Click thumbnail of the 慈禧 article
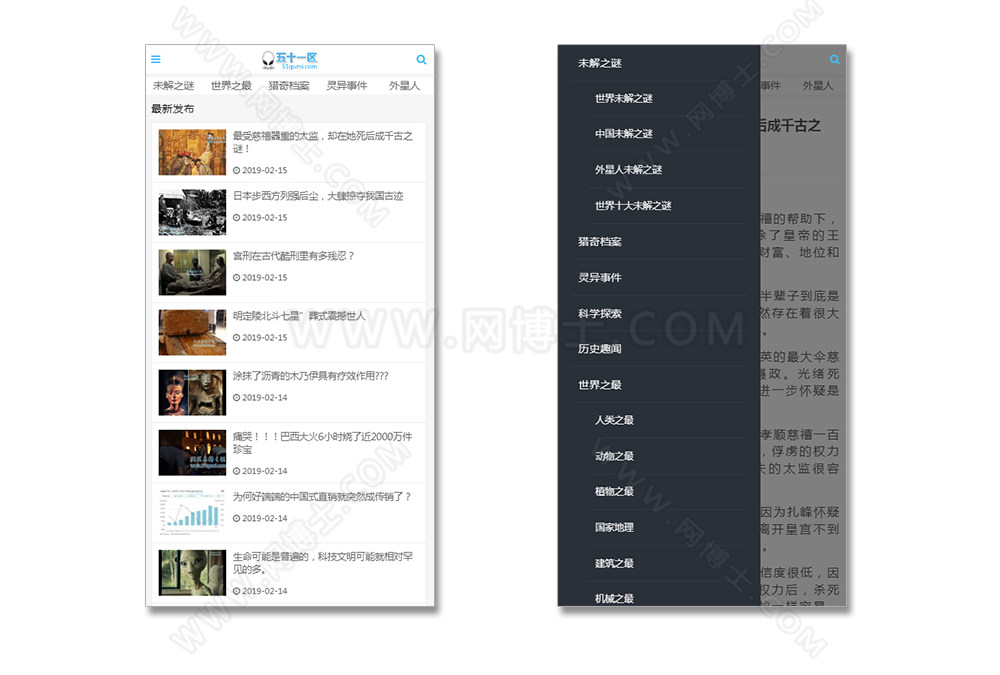This screenshot has width=1000, height=675. tap(192, 152)
